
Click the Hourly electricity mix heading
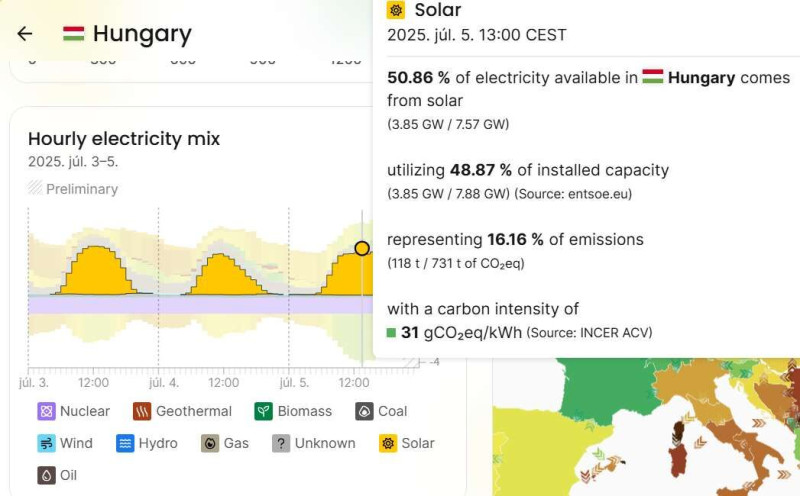(124, 139)
